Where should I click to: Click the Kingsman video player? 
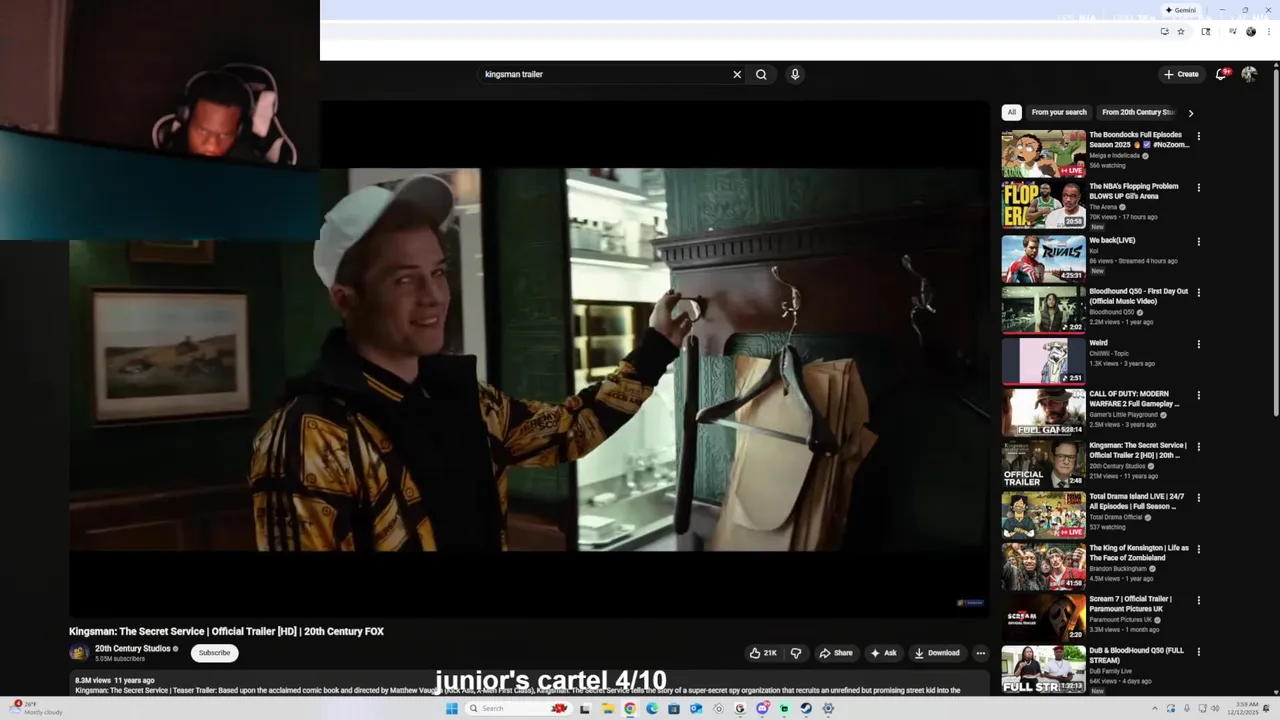coord(529,360)
